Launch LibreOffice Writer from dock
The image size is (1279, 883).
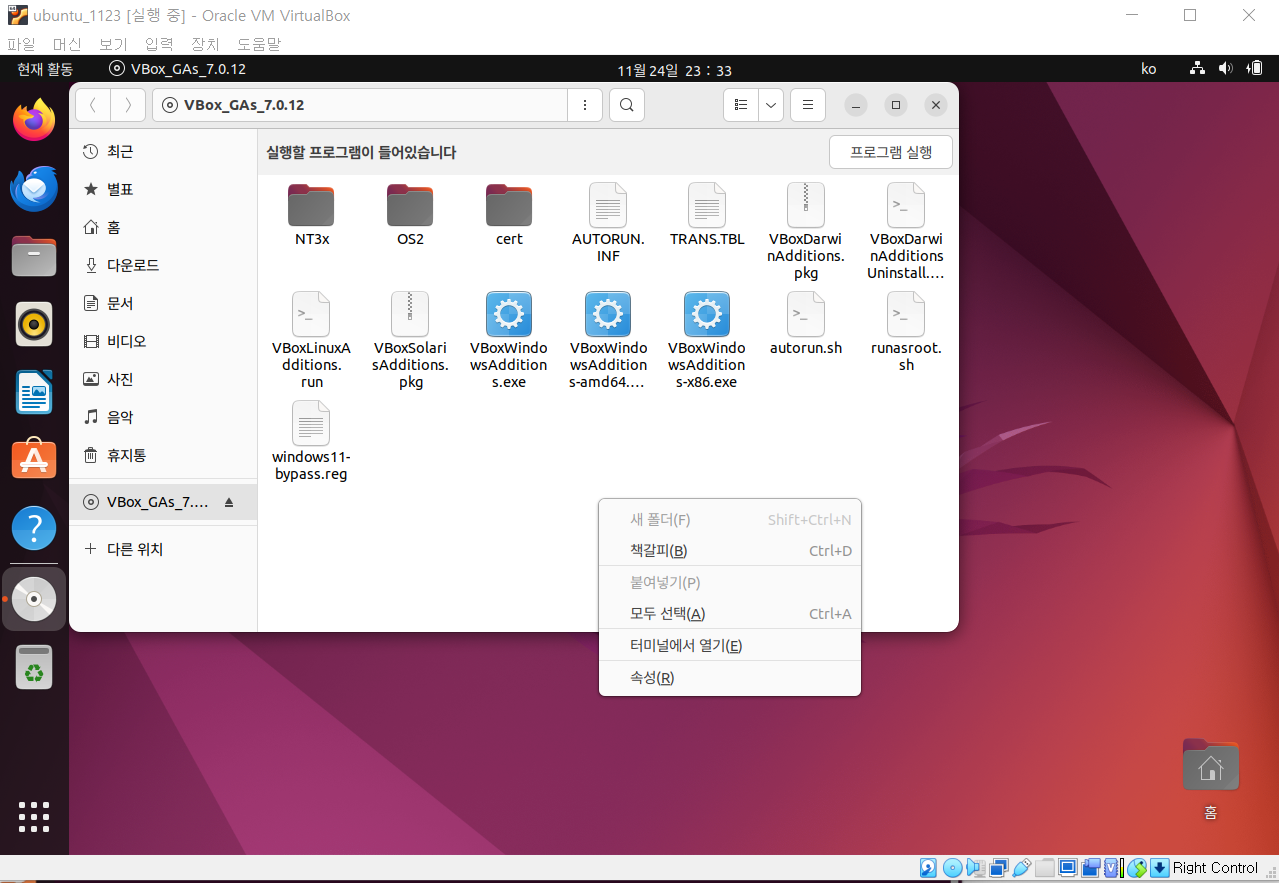pyautogui.click(x=34, y=392)
